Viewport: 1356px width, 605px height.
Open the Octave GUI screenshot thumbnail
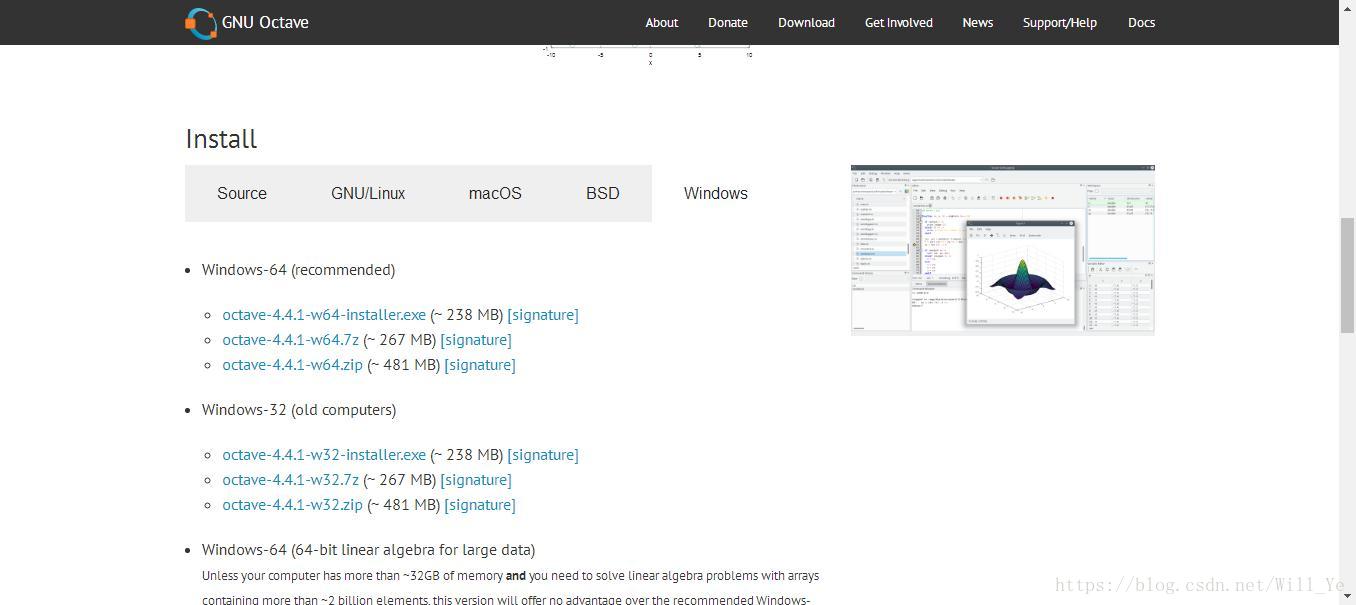(1003, 250)
